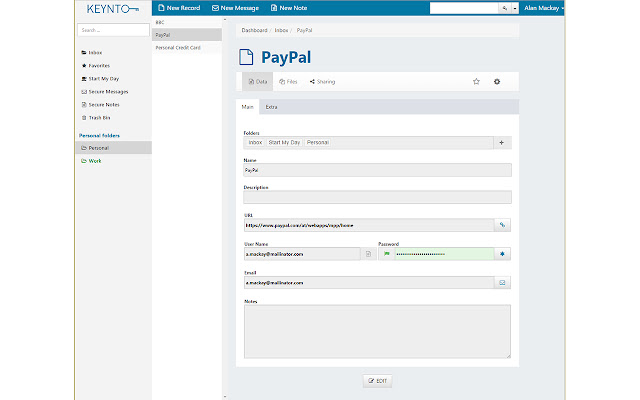Open Trash Bin in sidebar

[x=96, y=118]
